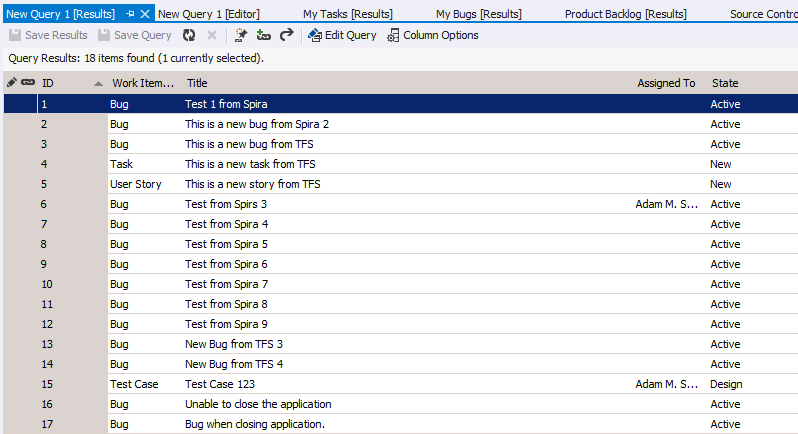Image resolution: width=798 pixels, height=434 pixels.
Task: Click the Refresh query results icon
Action: 189,35
